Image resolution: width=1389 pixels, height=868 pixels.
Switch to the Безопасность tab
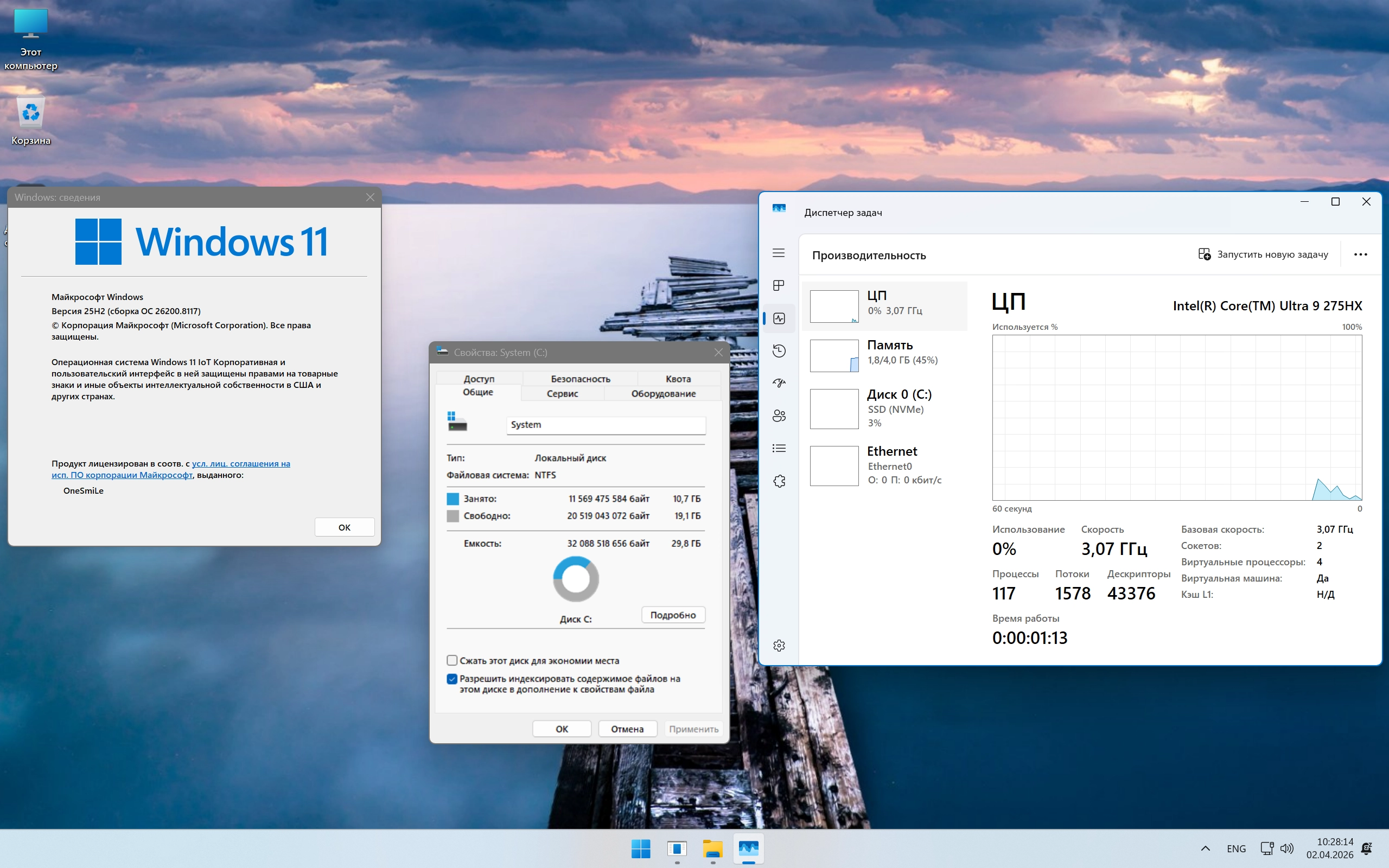click(579, 379)
